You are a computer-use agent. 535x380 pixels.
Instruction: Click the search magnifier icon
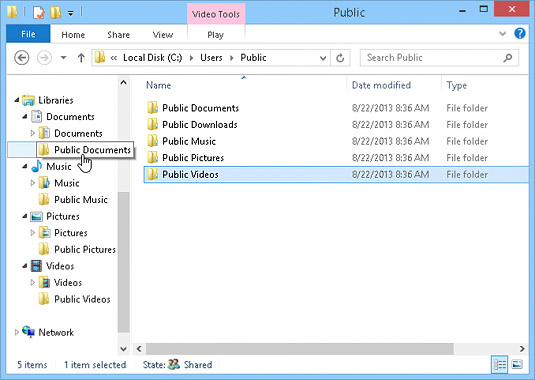[x=508, y=58]
